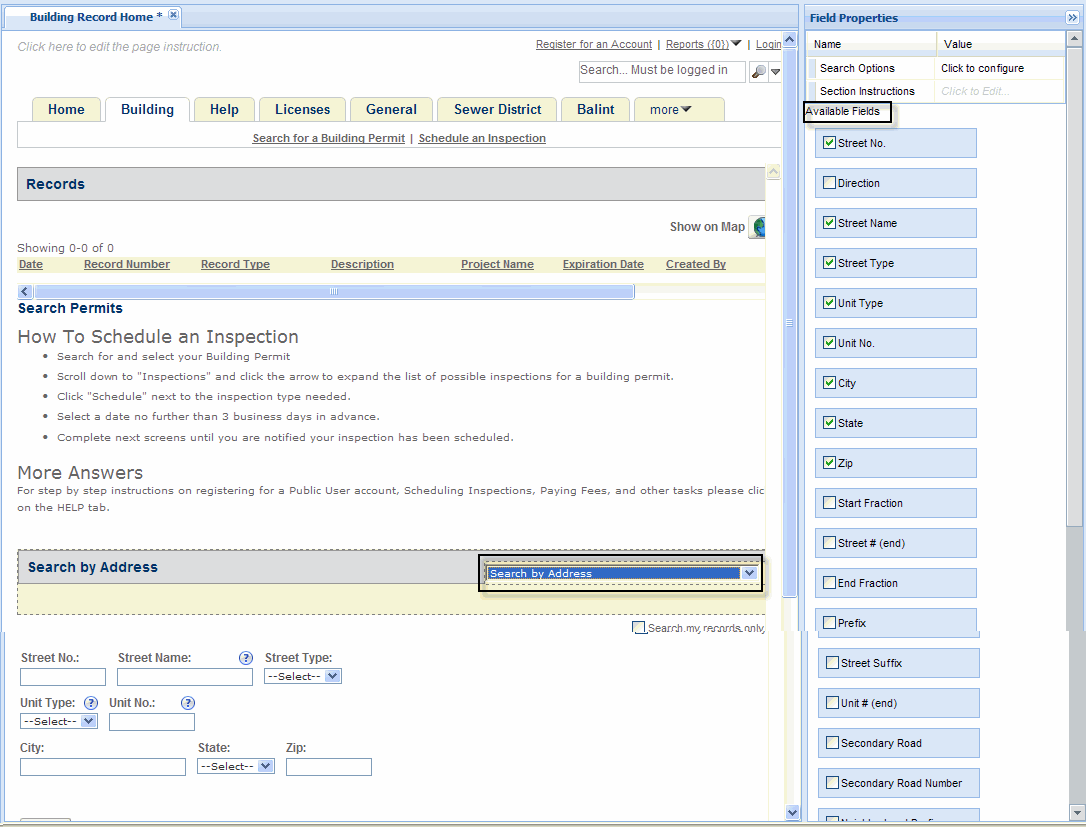
Task: Click help icon beside Unit No.
Action: point(187,703)
